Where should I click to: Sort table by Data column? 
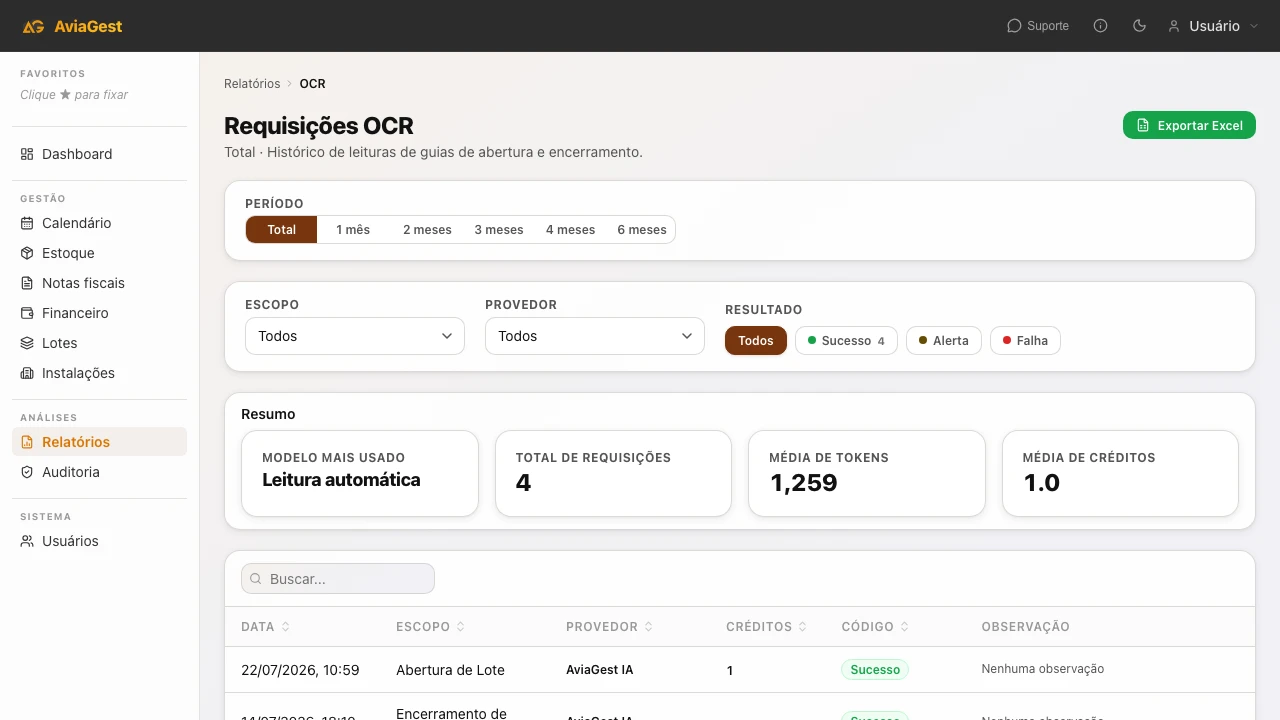click(x=266, y=627)
